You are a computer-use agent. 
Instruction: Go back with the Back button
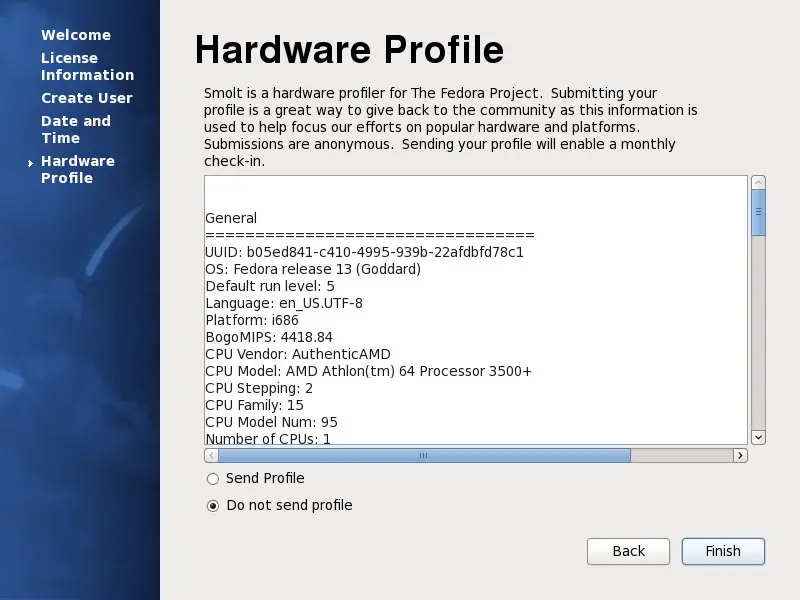(628, 551)
